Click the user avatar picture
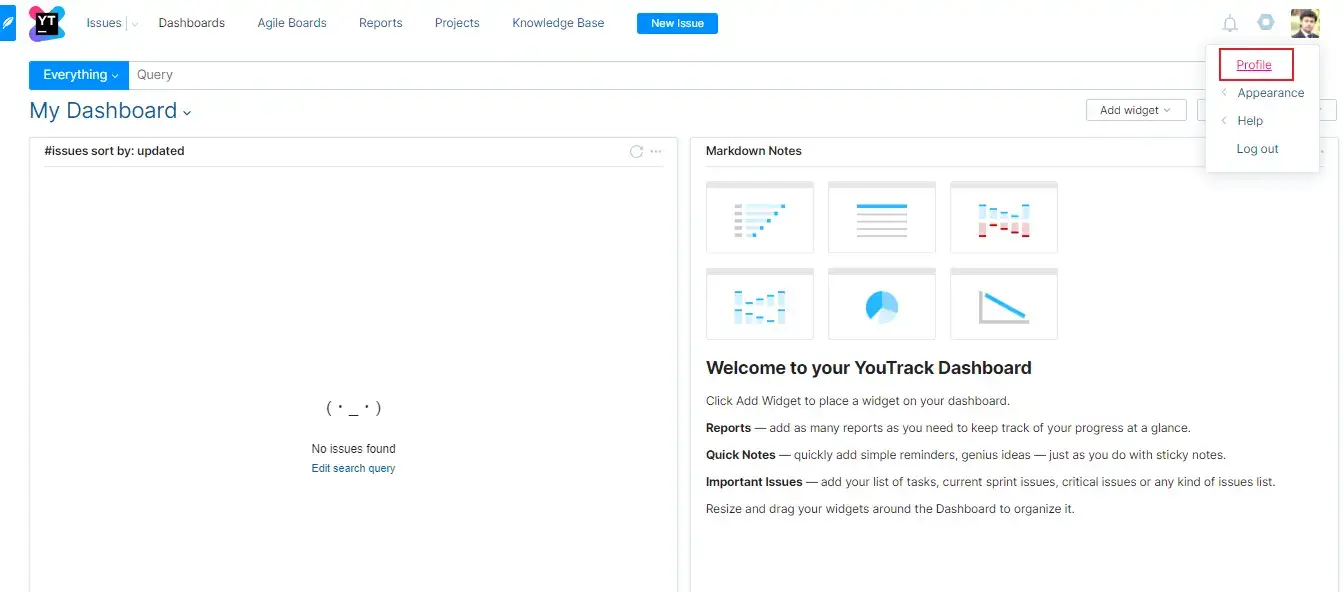1343x592 pixels. coord(1305,23)
